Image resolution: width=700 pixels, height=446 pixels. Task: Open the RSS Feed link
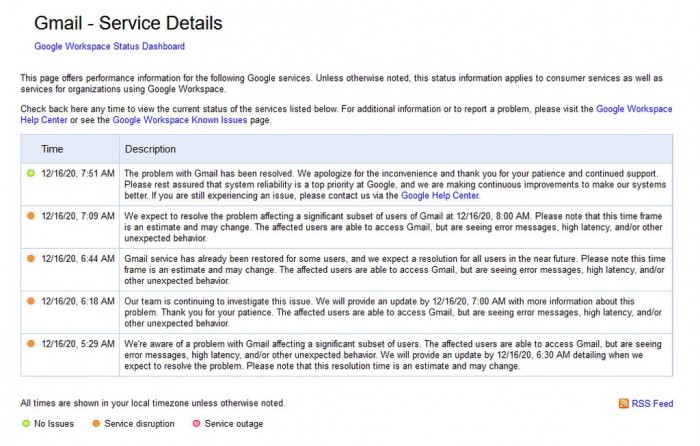click(x=652, y=404)
